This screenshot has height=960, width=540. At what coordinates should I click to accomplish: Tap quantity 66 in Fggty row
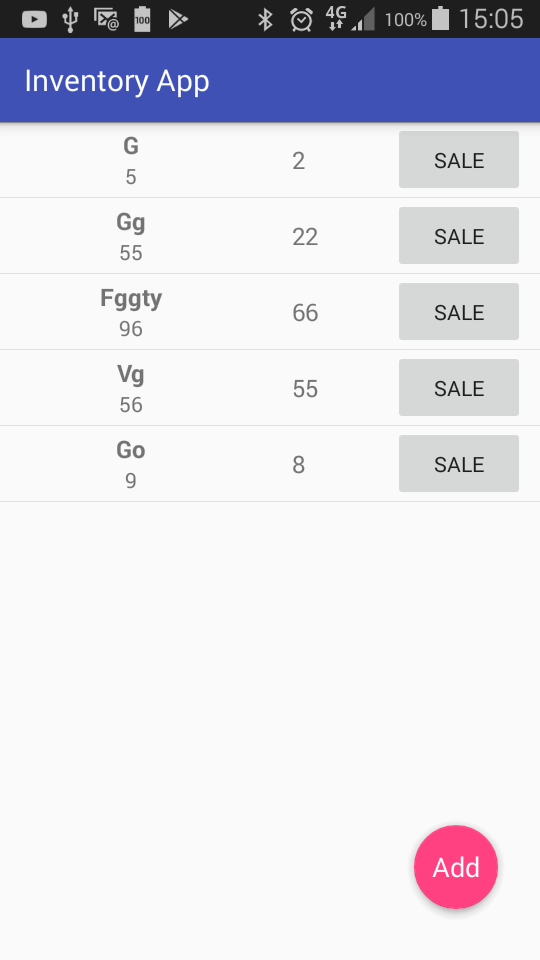click(305, 313)
